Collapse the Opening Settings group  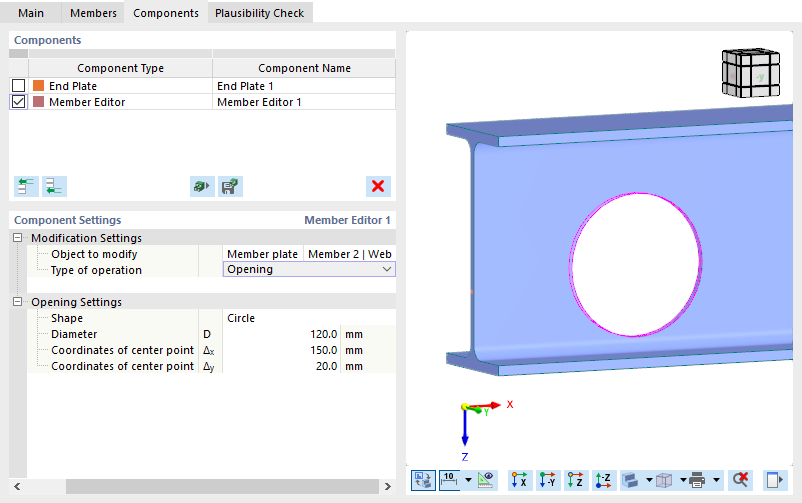pyautogui.click(x=17, y=302)
